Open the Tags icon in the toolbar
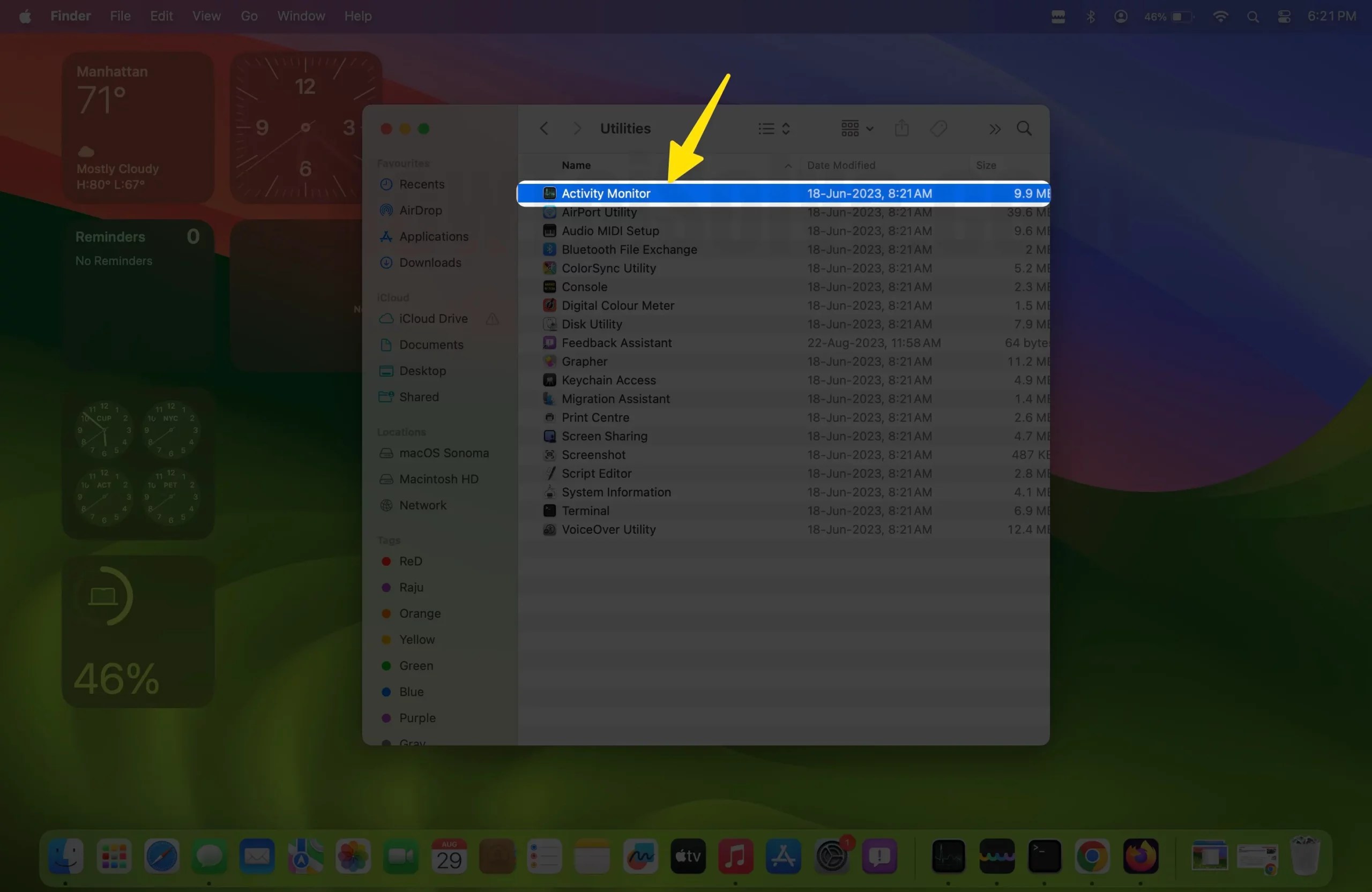 click(938, 128)
